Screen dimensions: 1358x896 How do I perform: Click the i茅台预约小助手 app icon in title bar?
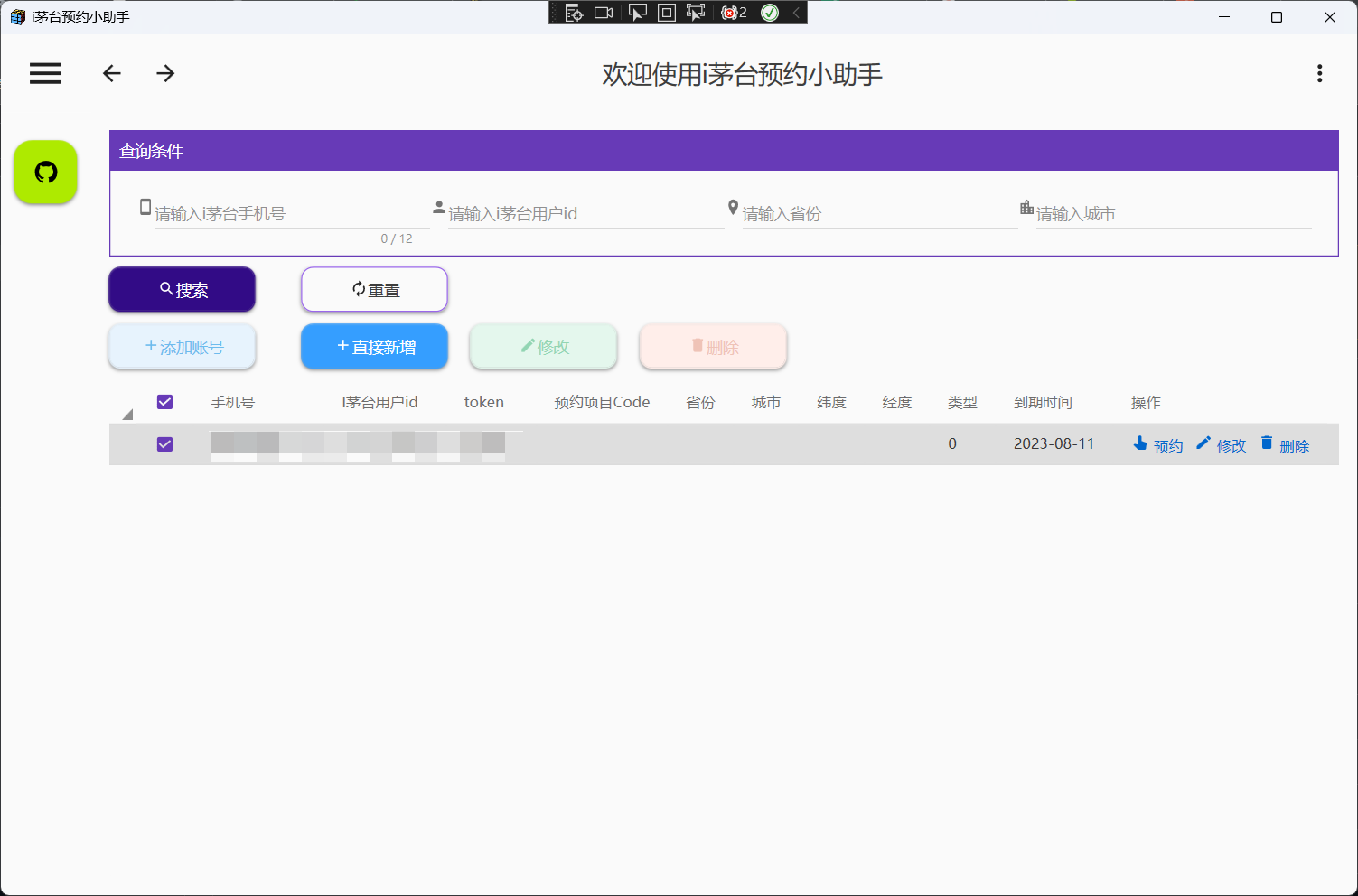tap(17, 16)
